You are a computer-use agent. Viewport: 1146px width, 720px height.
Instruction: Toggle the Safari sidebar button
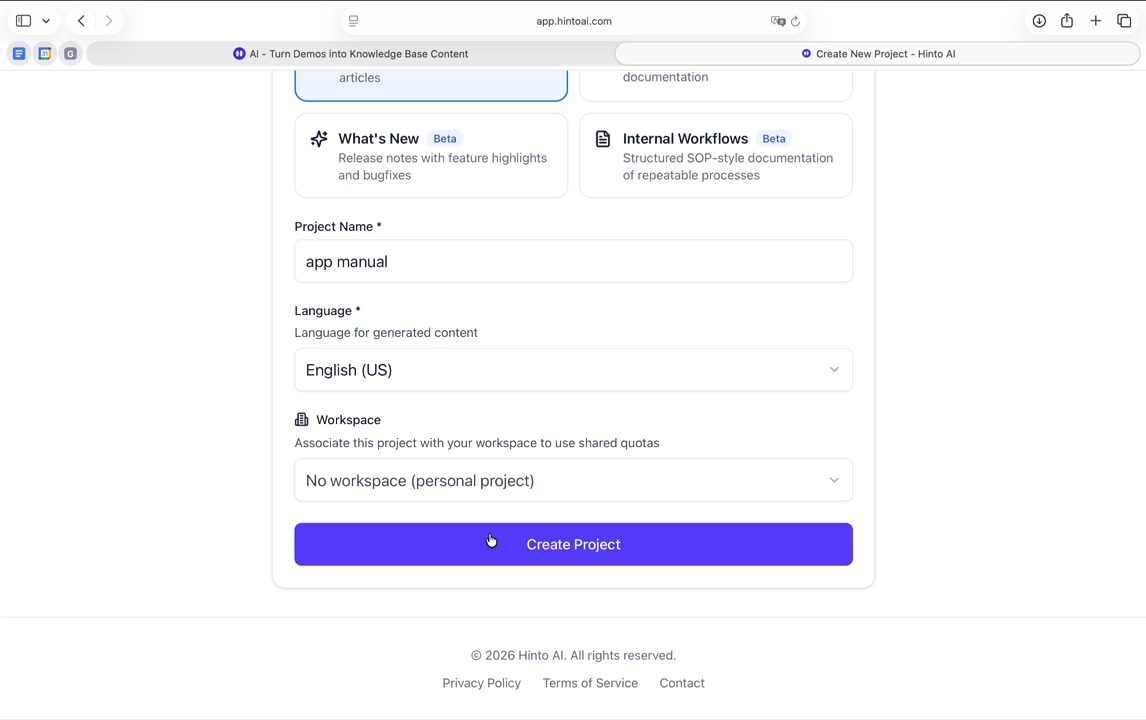tap(23, 21)
